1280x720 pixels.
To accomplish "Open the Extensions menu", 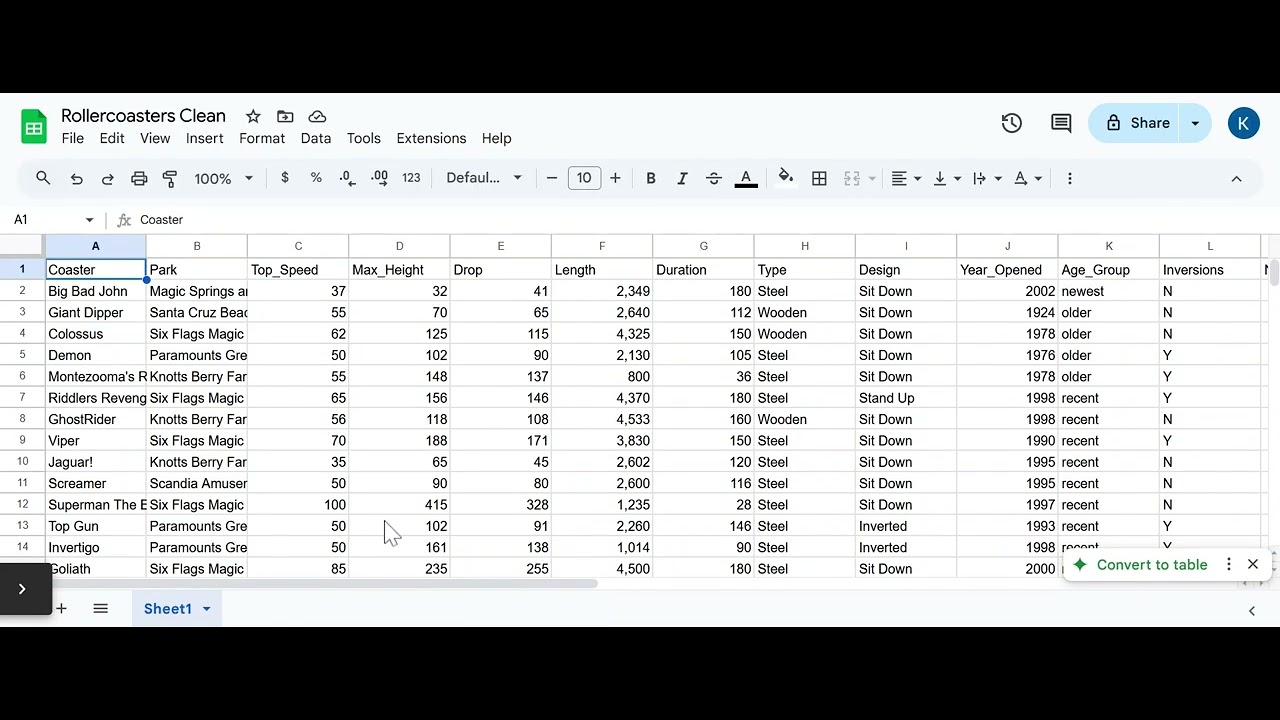I will [431, 138].
